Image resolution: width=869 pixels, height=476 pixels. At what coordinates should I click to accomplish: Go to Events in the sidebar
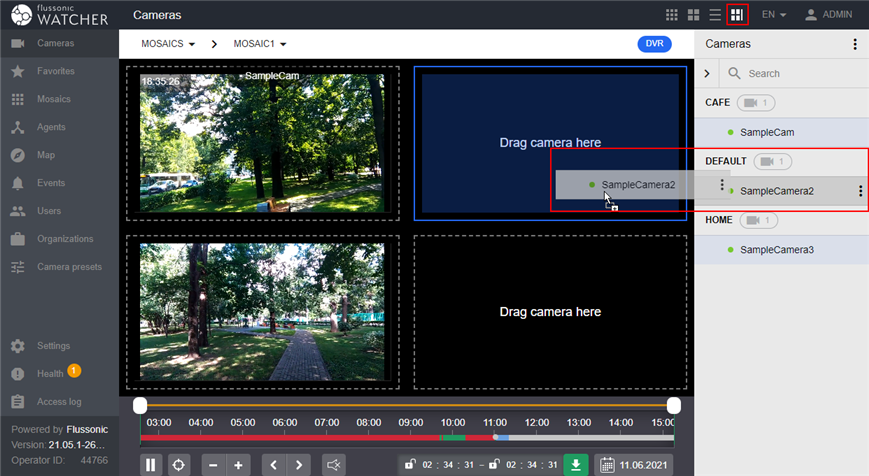pyautogui.click(x=51, y=184)
